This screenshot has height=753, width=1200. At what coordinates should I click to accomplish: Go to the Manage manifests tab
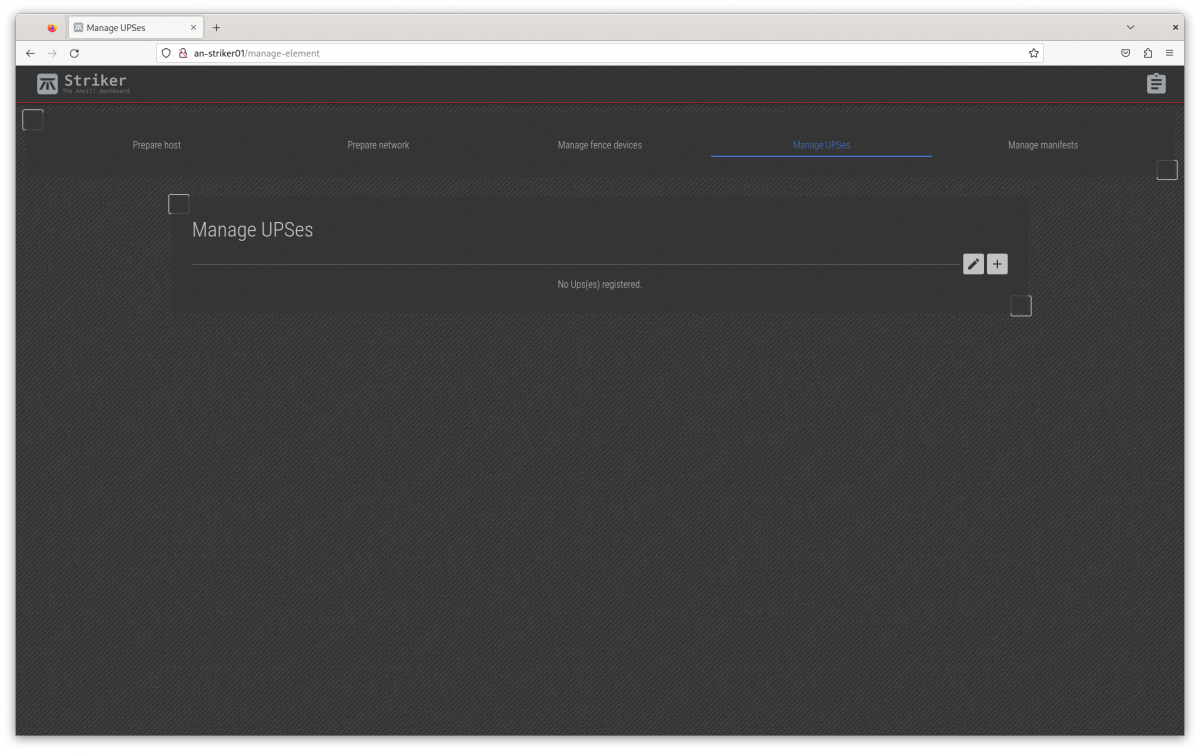pyautogui.click(x=1042, y=145)
